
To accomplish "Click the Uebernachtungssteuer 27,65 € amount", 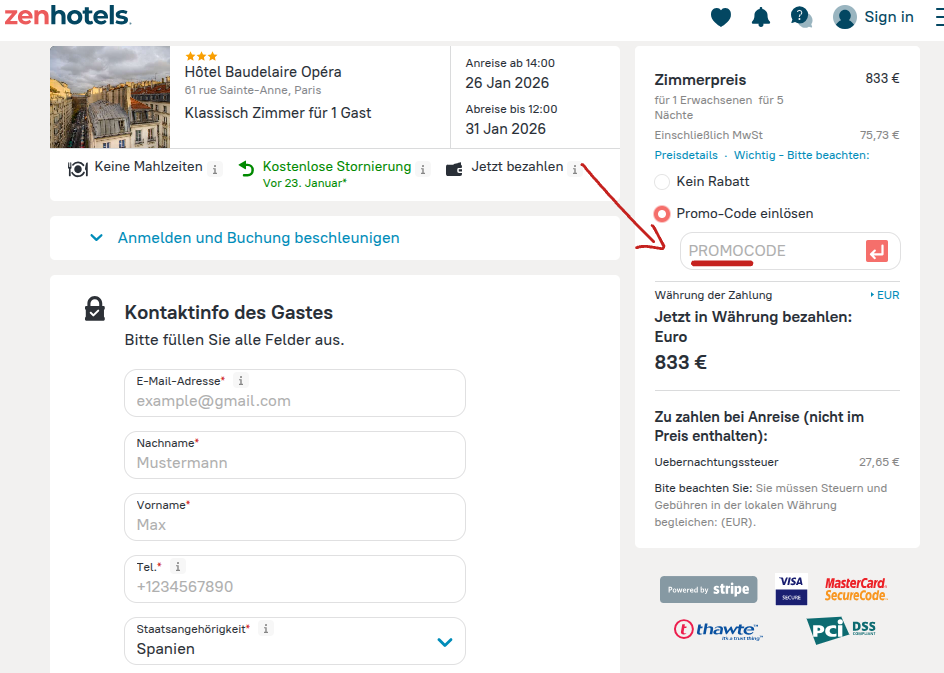I will [x=879, y=462].
